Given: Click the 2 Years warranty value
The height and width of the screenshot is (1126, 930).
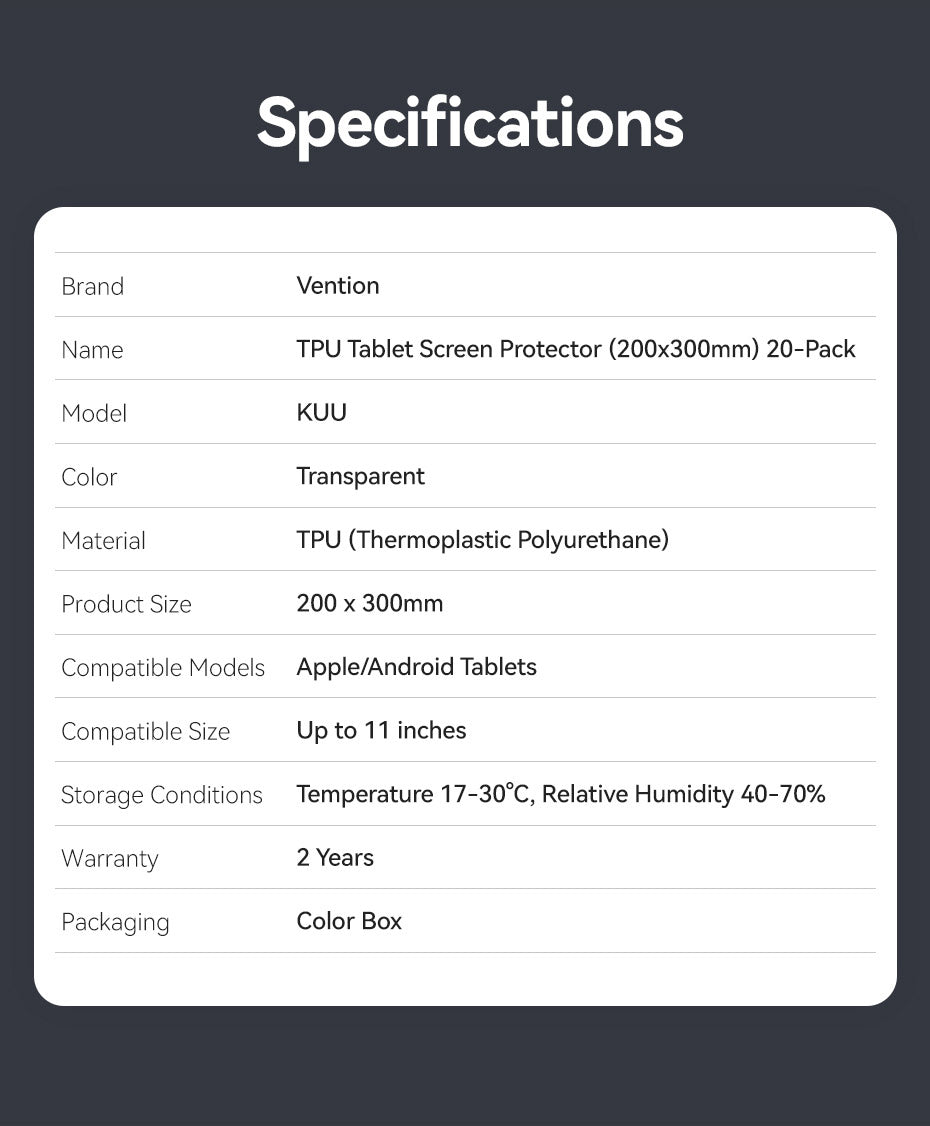Looking at the screenshot, I should (x=335, y=858).
